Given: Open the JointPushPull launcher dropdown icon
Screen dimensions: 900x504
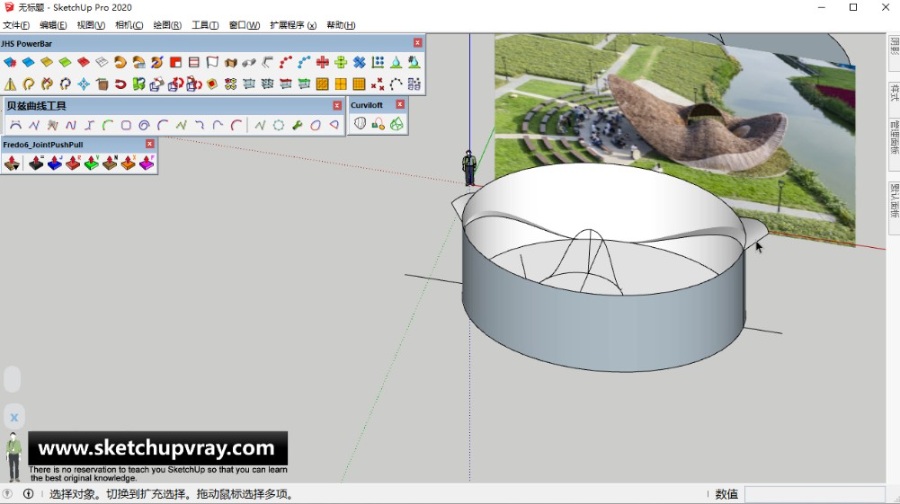Looking at the screenshot, I should pos(12,164).
